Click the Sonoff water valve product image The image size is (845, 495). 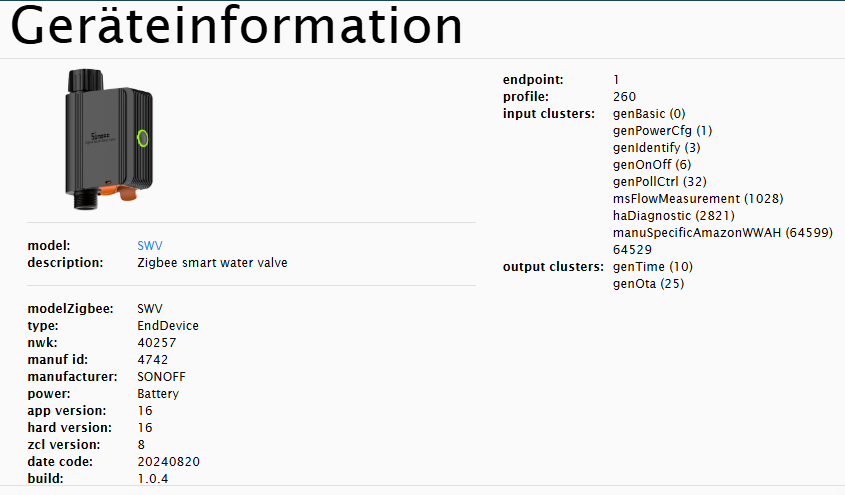109,138
